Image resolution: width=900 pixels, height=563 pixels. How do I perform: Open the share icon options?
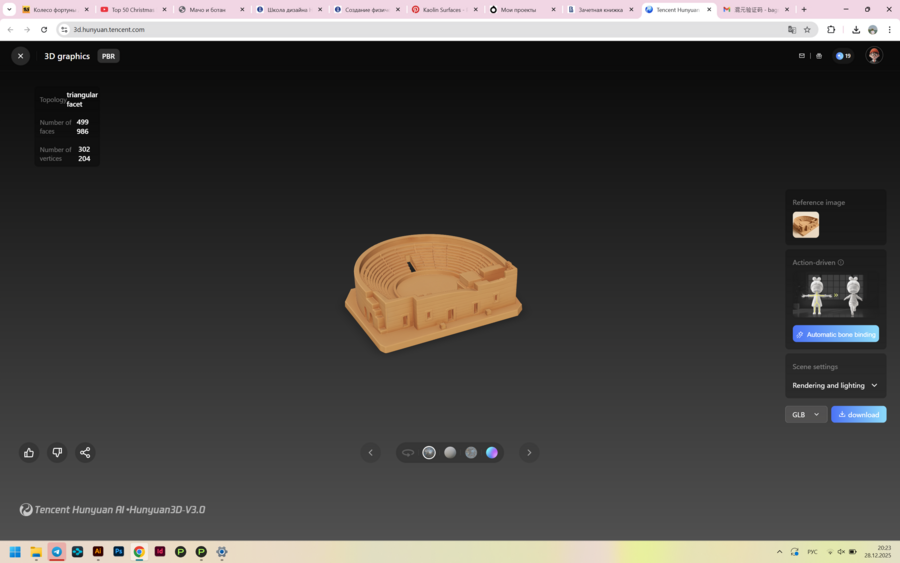pyautogui.click(x=85, y=452)
